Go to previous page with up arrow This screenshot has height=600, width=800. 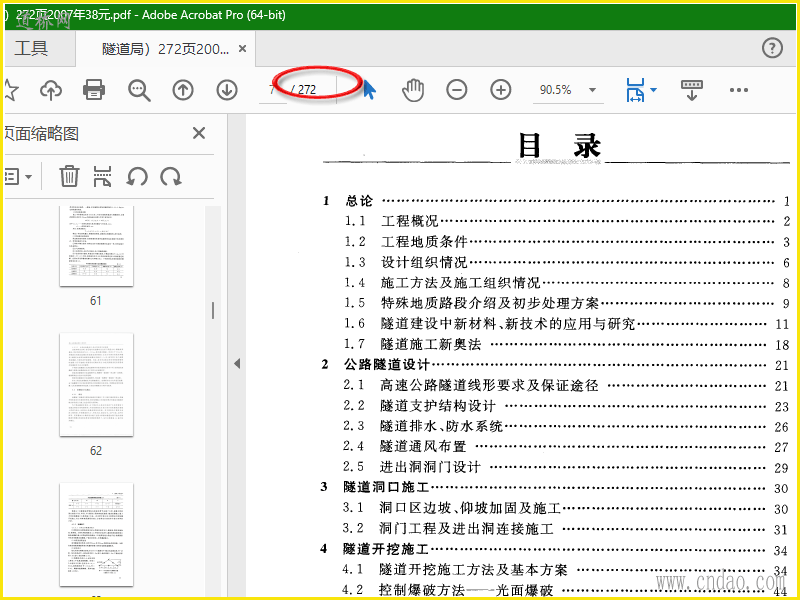pos(183,90)
